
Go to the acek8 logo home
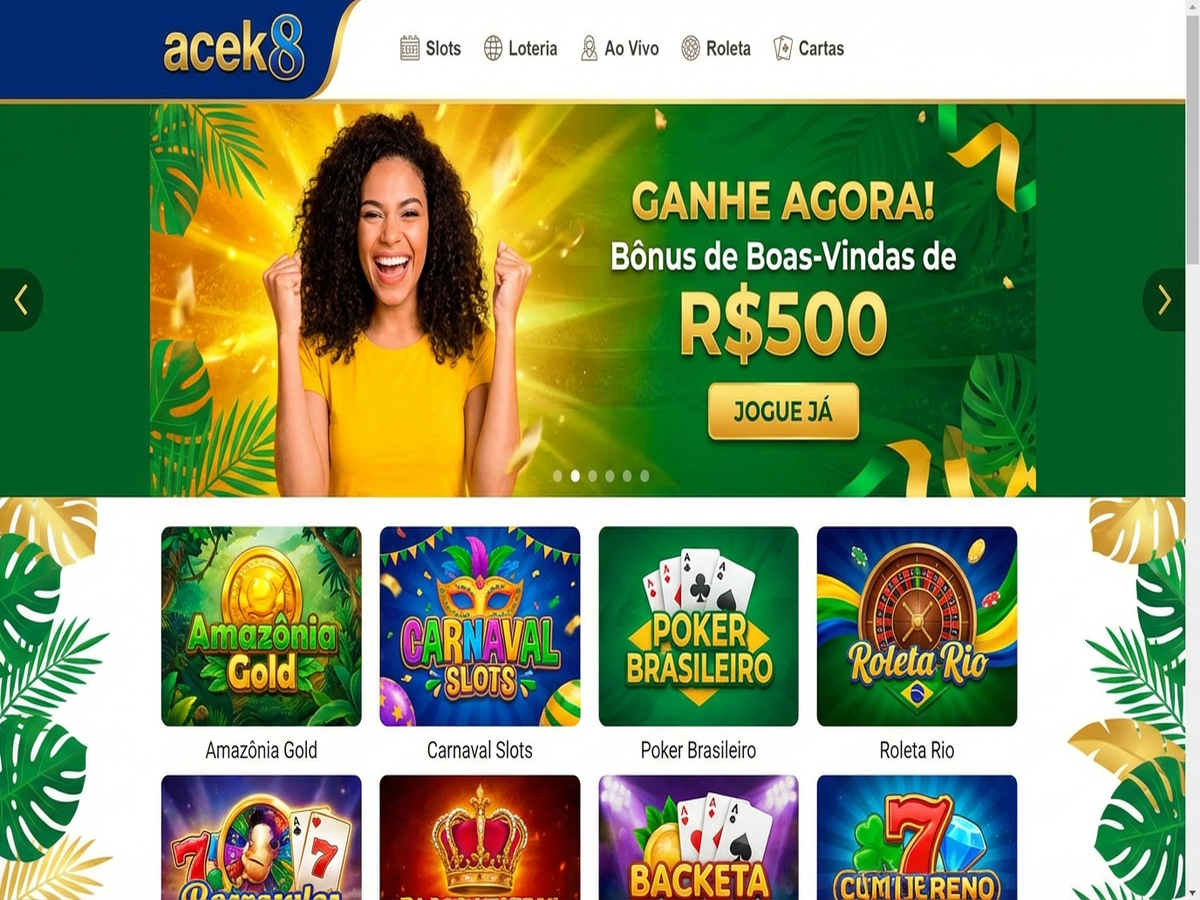[x=234, y=50]
